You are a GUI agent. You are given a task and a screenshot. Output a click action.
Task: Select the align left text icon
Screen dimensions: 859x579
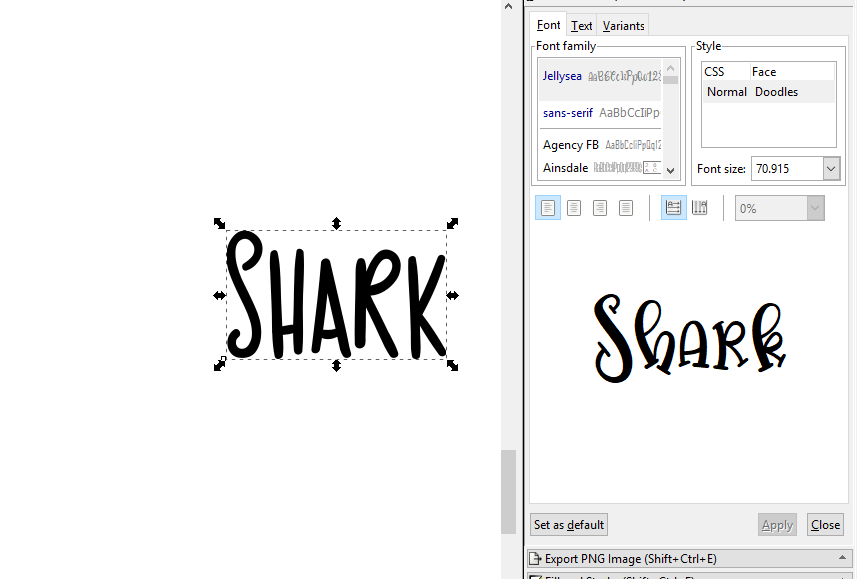[548, 208]
